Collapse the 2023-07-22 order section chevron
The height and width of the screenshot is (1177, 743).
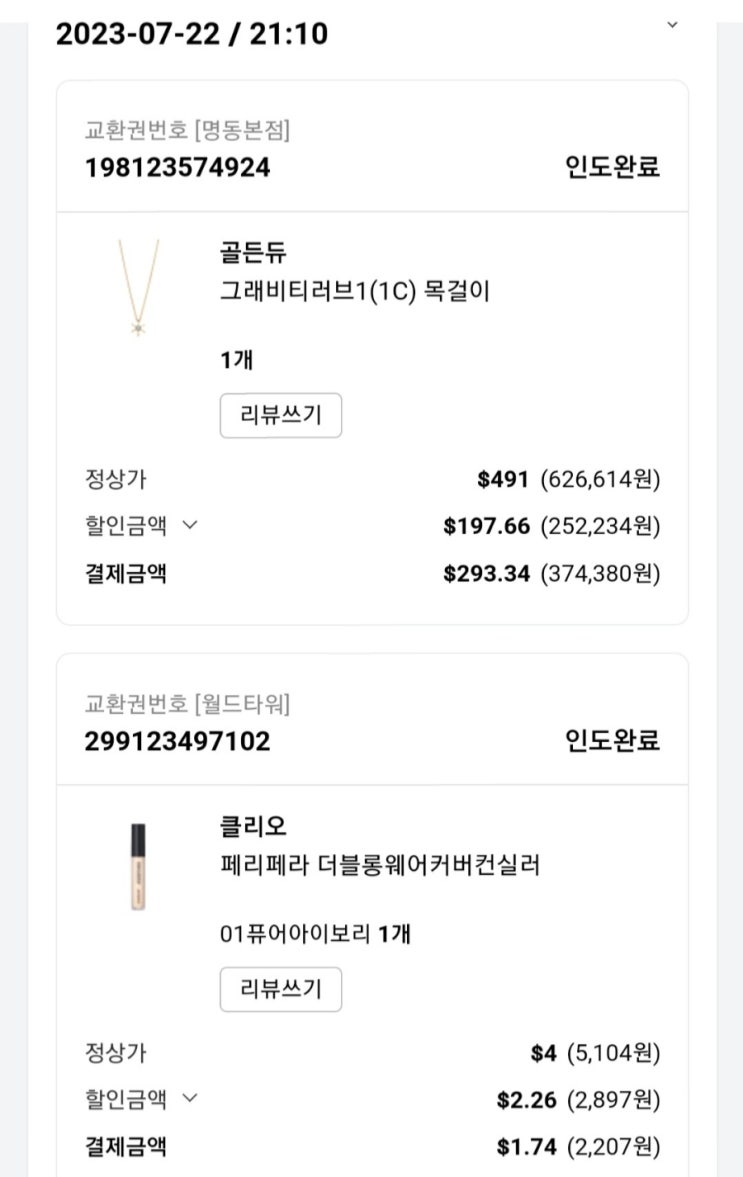click(672, 25)
